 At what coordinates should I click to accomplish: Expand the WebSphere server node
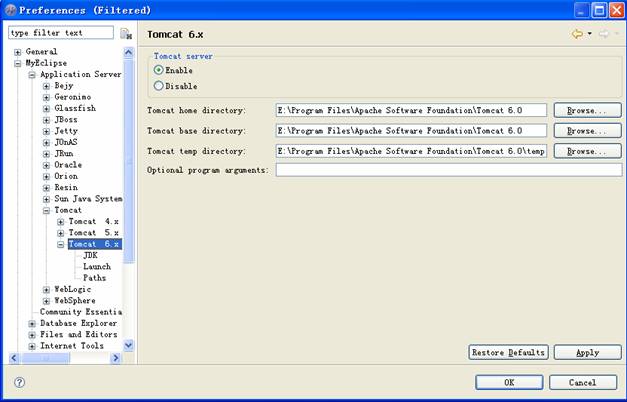point(46,301)
